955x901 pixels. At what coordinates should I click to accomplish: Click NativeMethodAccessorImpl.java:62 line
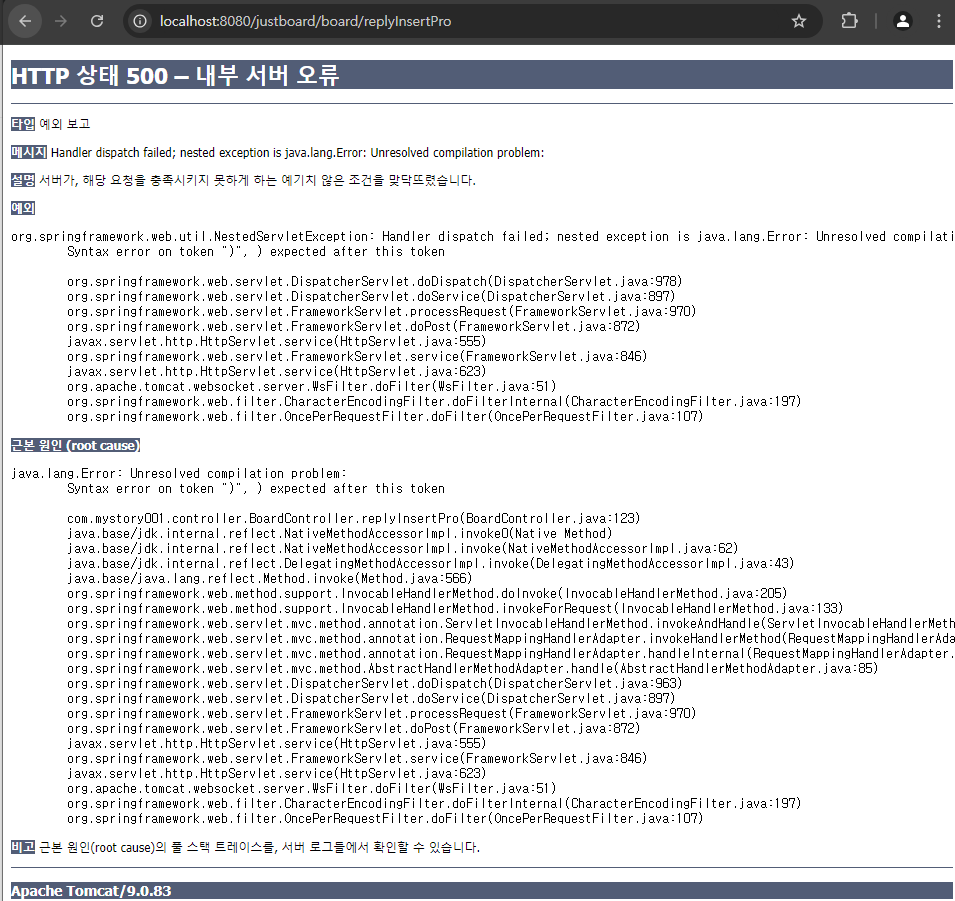[403, 548]
